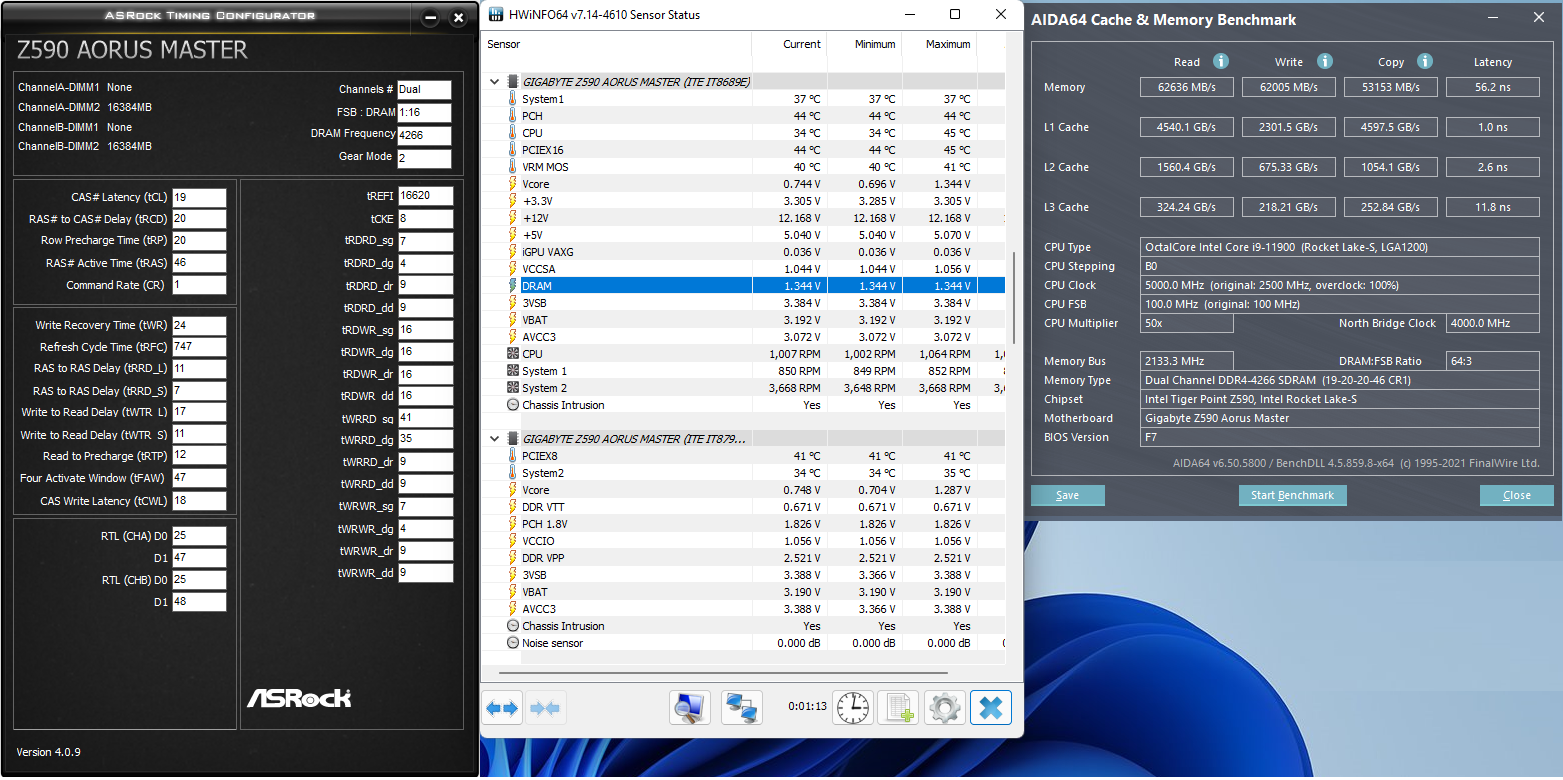The width and height of the screenshot is (1563, 780).
Task: Click thermometer icon of PCIEX8 row
Action: [x=513, y=456]
